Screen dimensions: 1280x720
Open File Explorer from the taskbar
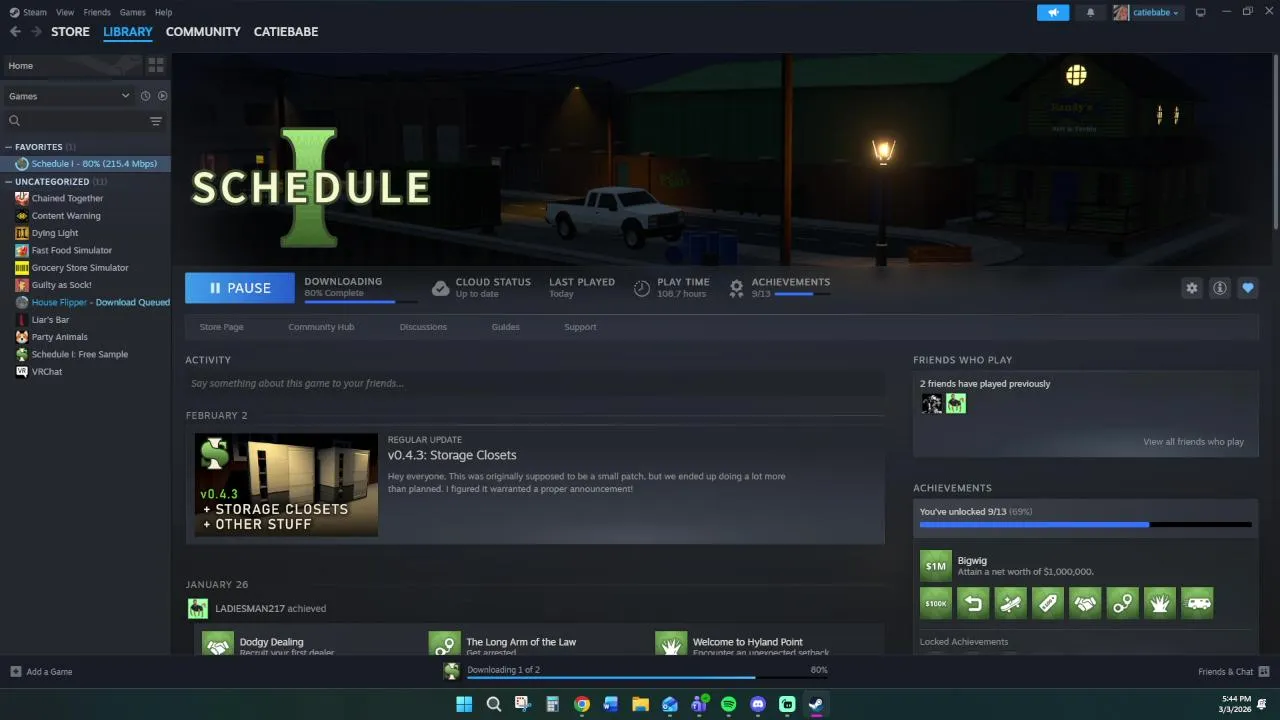point(640,704)
